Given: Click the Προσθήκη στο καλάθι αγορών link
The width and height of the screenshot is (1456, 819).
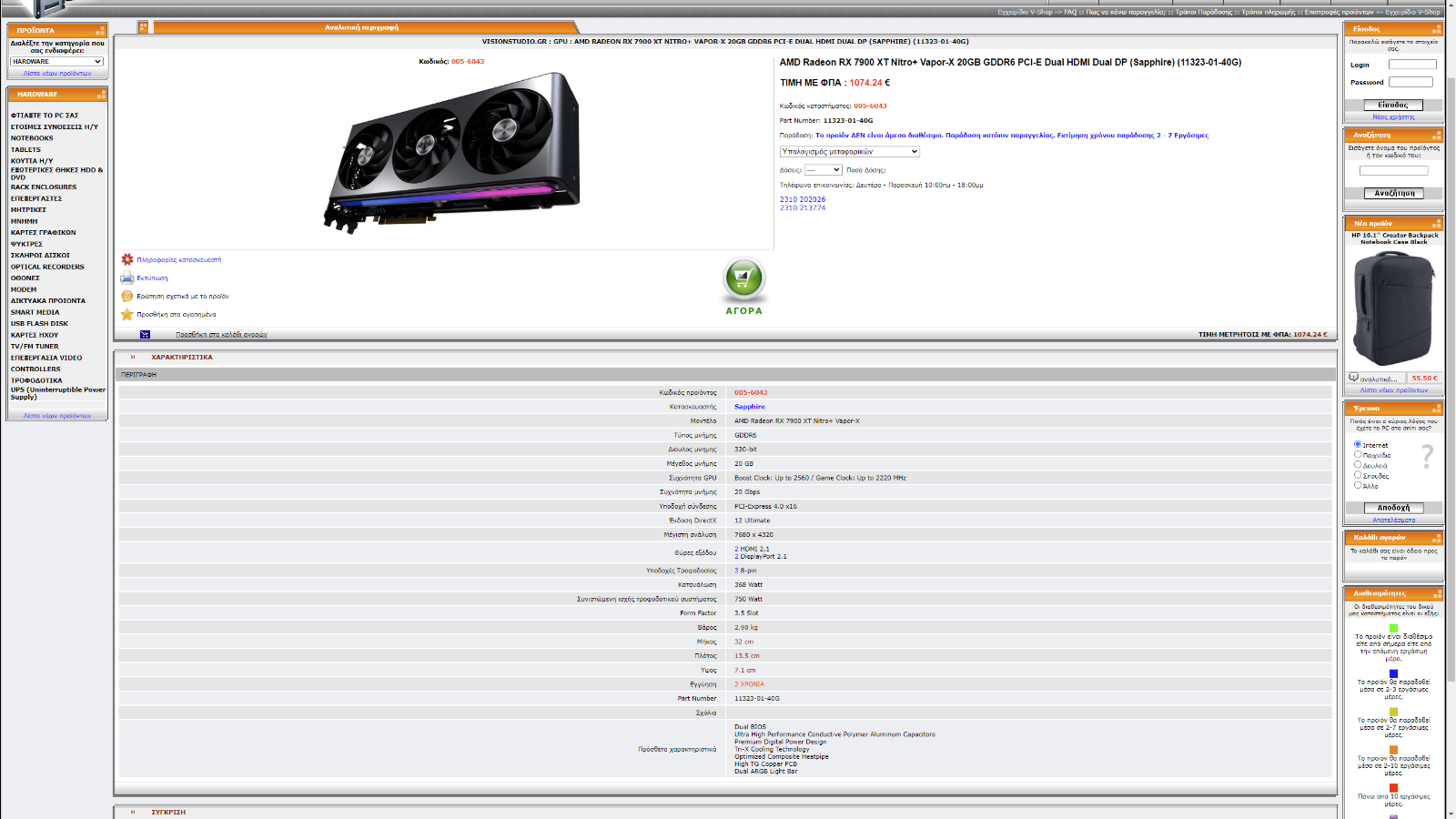Looking at the screenshot, I should click(x=221, y=335).
